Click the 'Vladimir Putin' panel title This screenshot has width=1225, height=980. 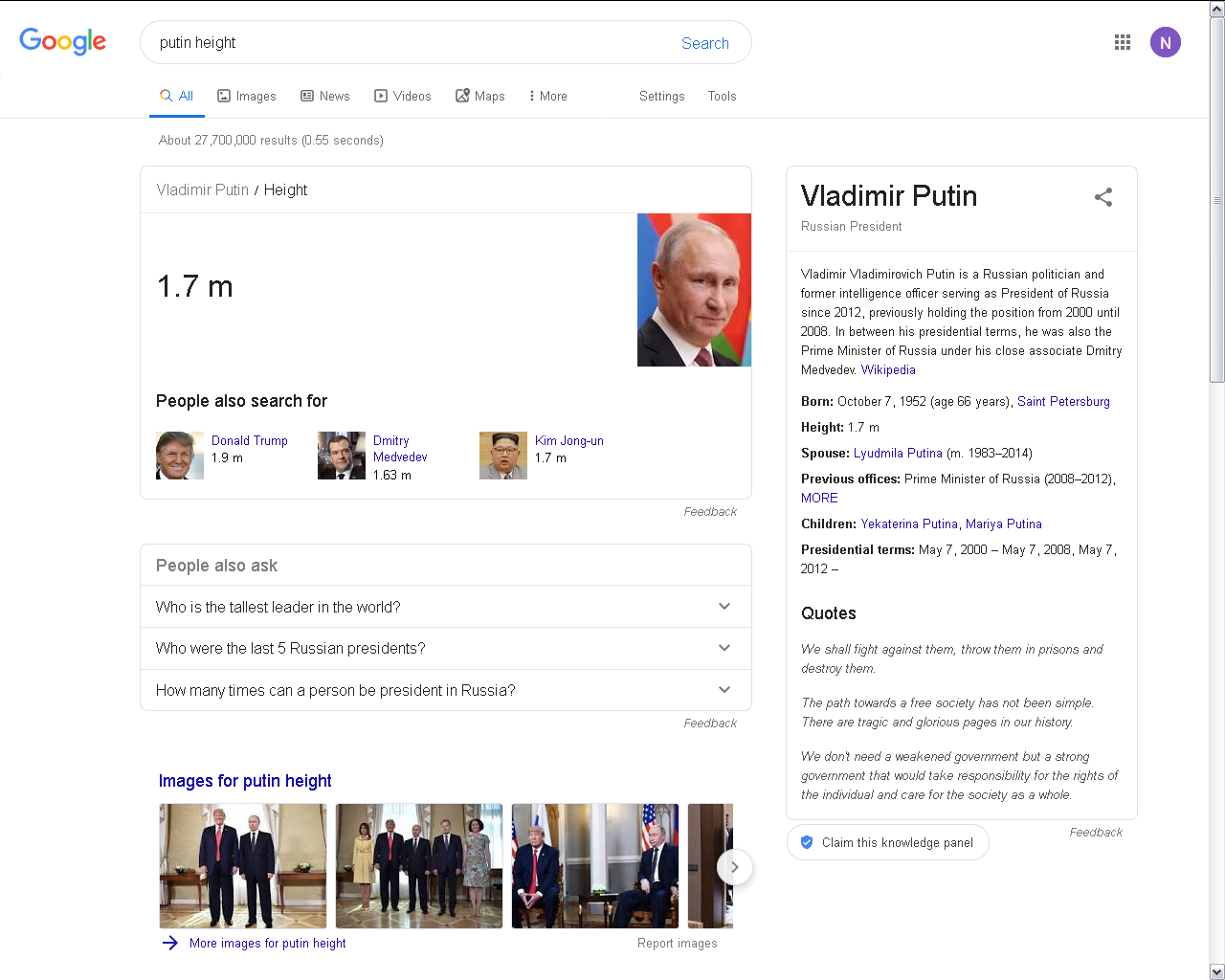(889, 195)
